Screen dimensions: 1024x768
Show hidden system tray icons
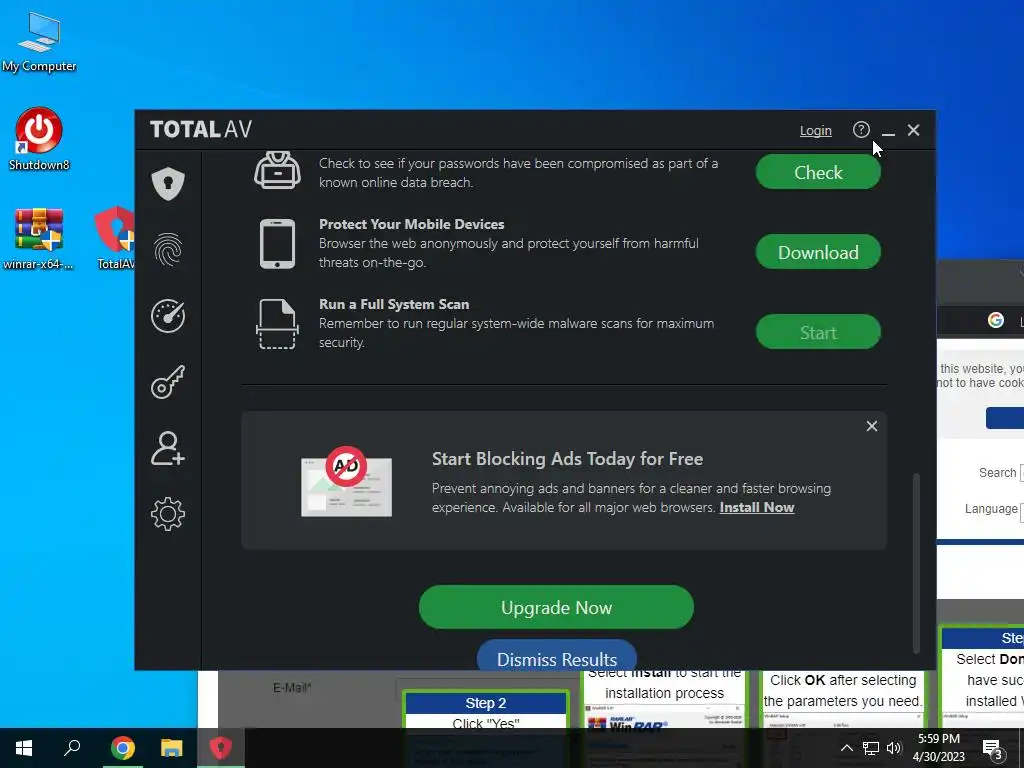click(x=846, y=748)
